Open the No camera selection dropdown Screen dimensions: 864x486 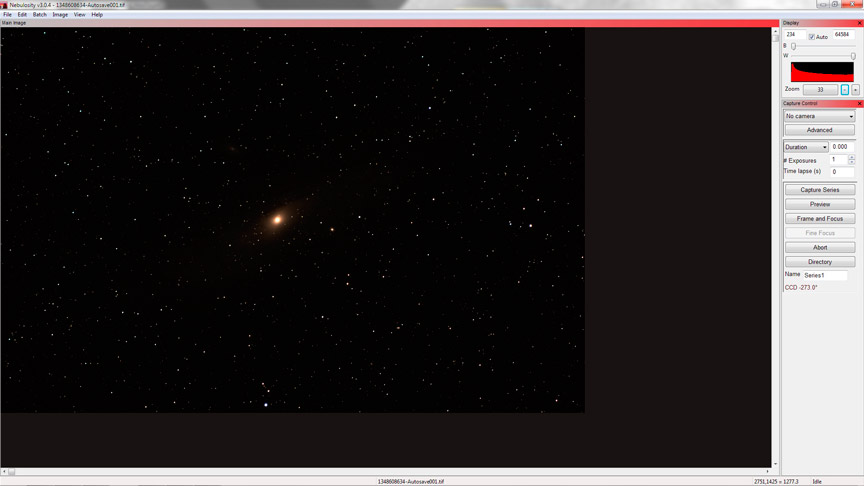(x=819, y=116)
